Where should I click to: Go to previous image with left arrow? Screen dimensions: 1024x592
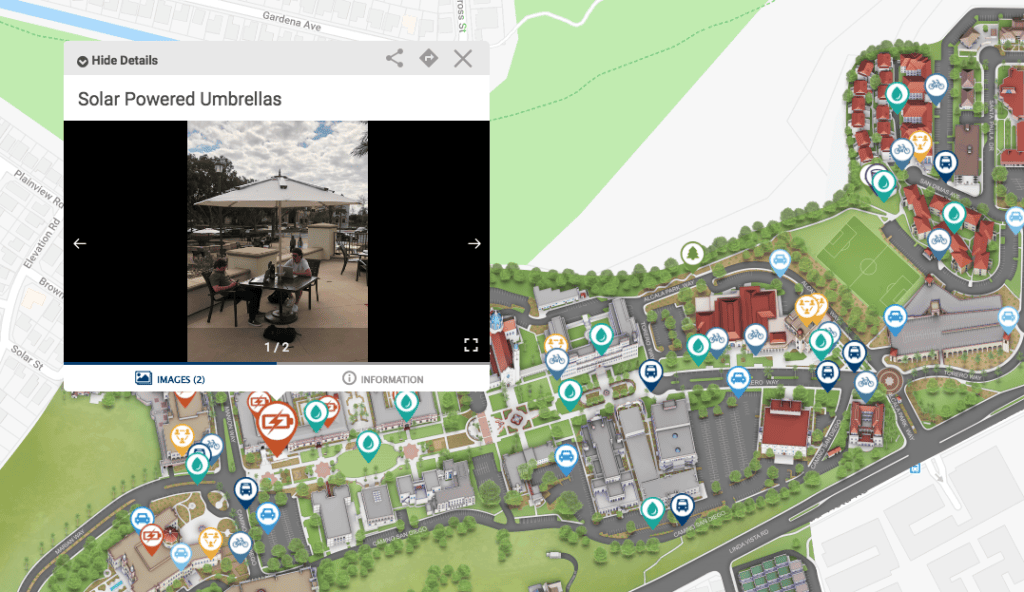(x=80, y=243)
